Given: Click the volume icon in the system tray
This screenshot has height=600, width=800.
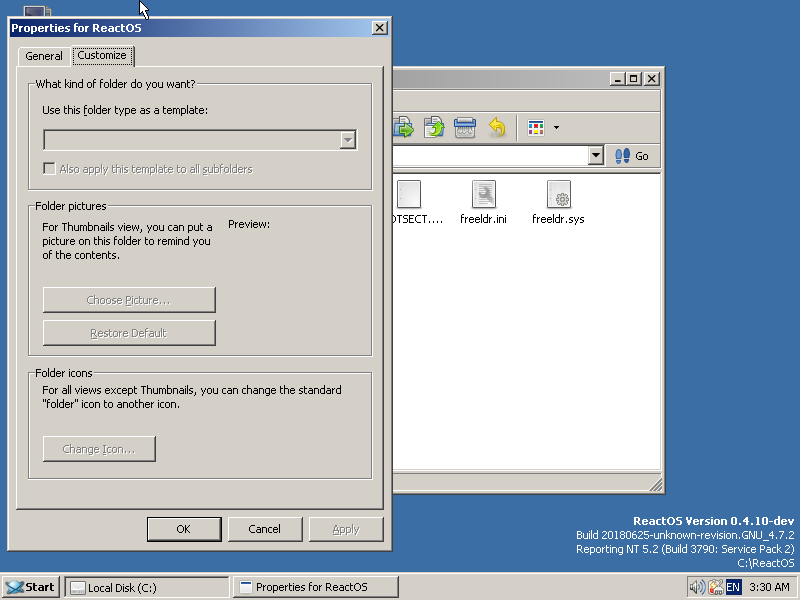Looking at the screenshot, I should coord(698,587).
